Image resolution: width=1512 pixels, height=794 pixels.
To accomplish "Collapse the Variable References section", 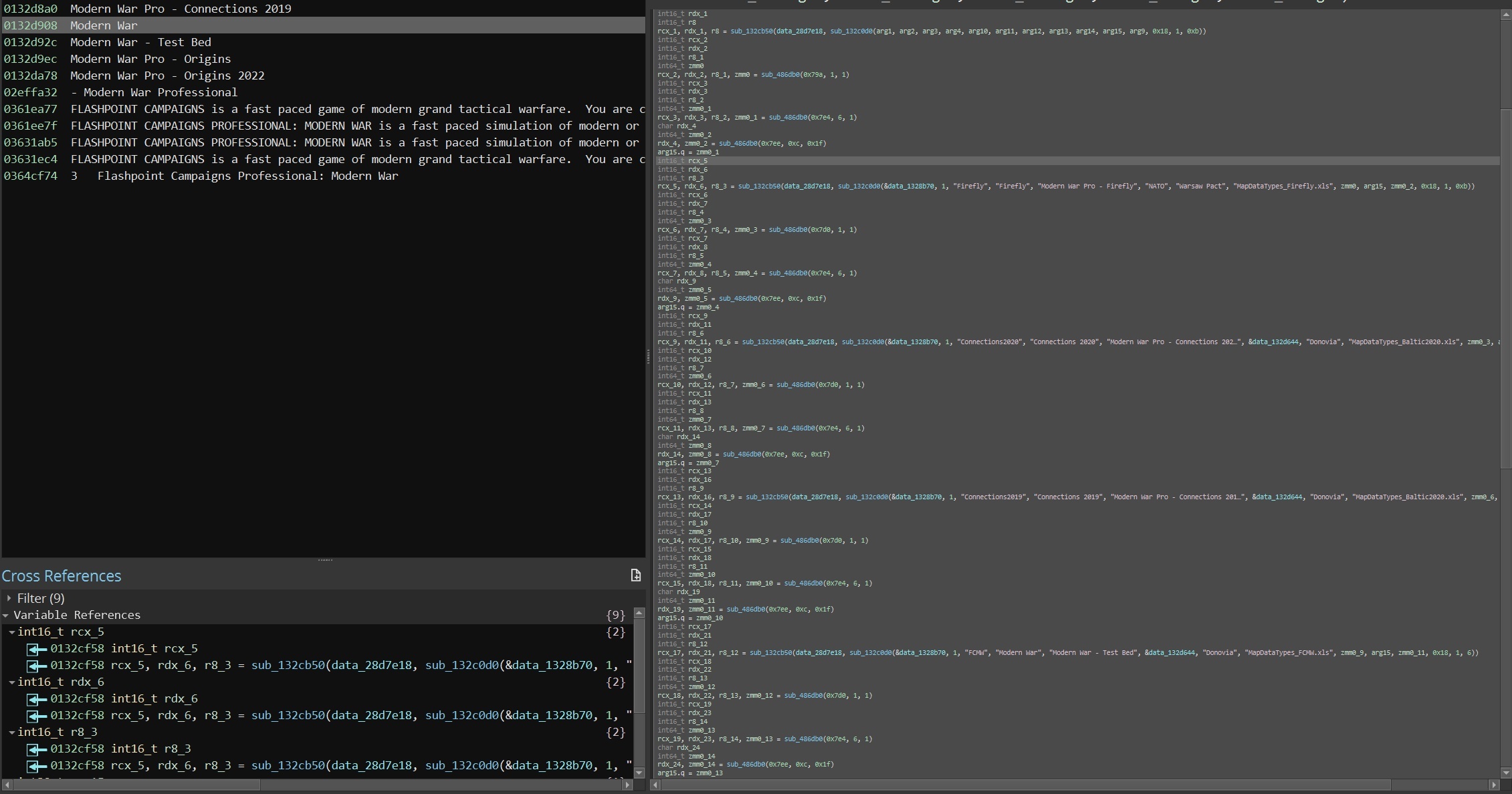I will (6, 615).
